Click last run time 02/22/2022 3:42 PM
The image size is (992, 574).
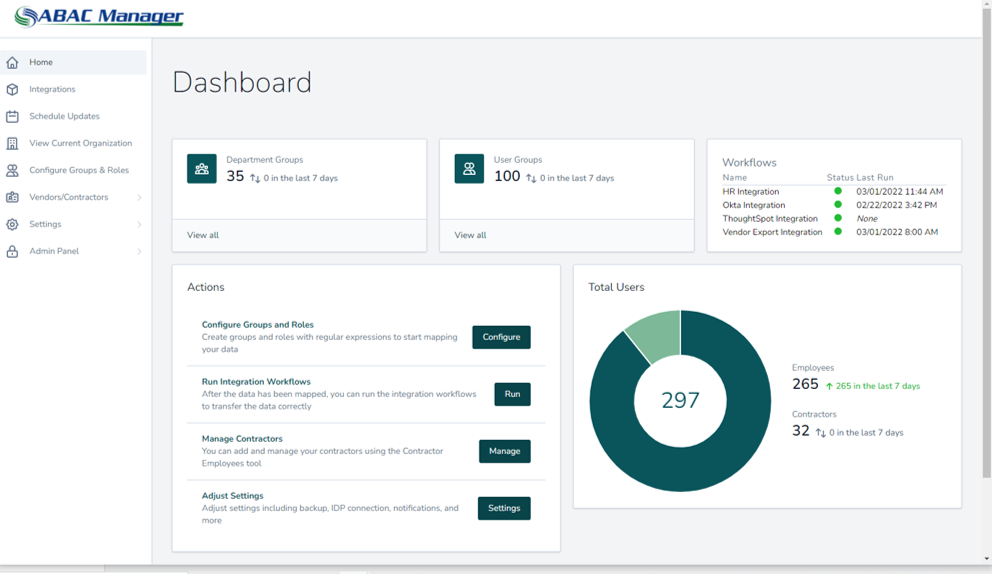tap(896, 205)
